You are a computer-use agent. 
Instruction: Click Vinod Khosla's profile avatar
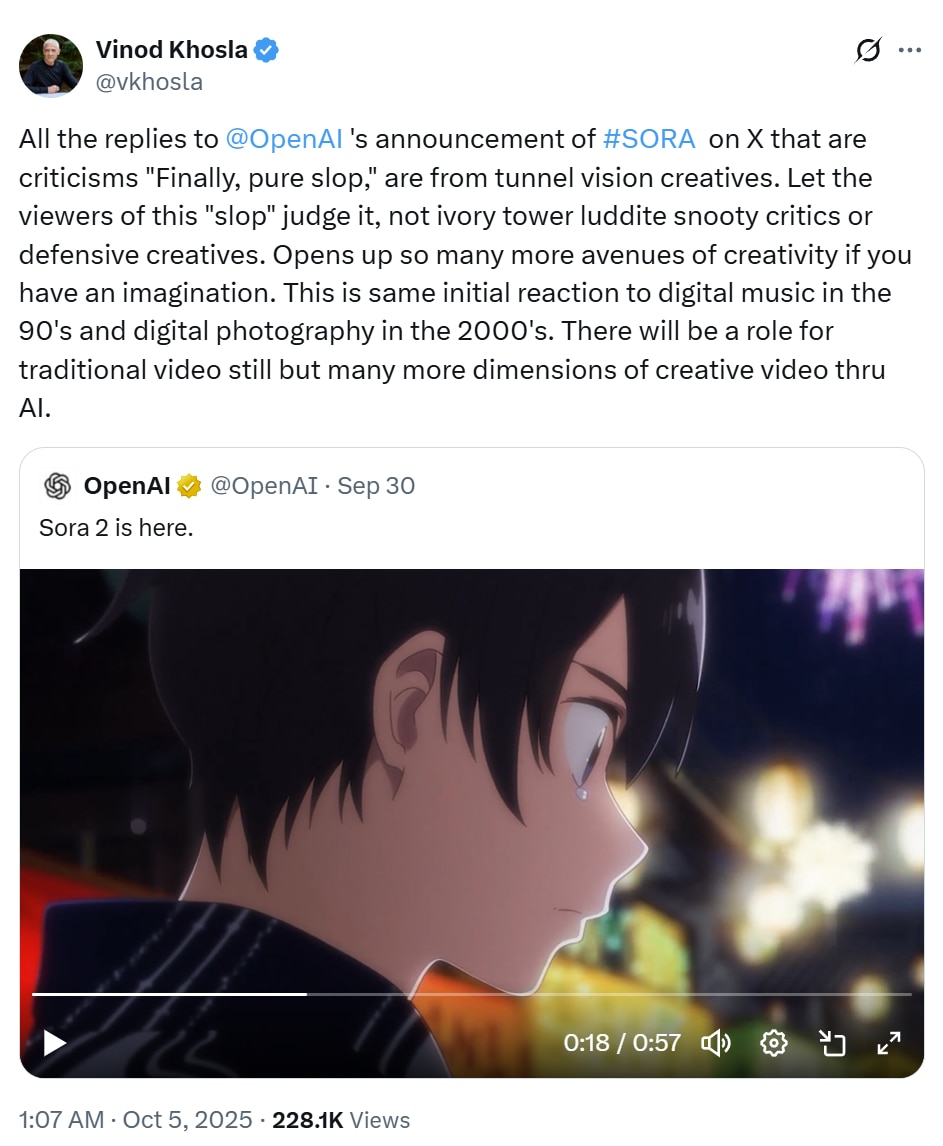50,65
